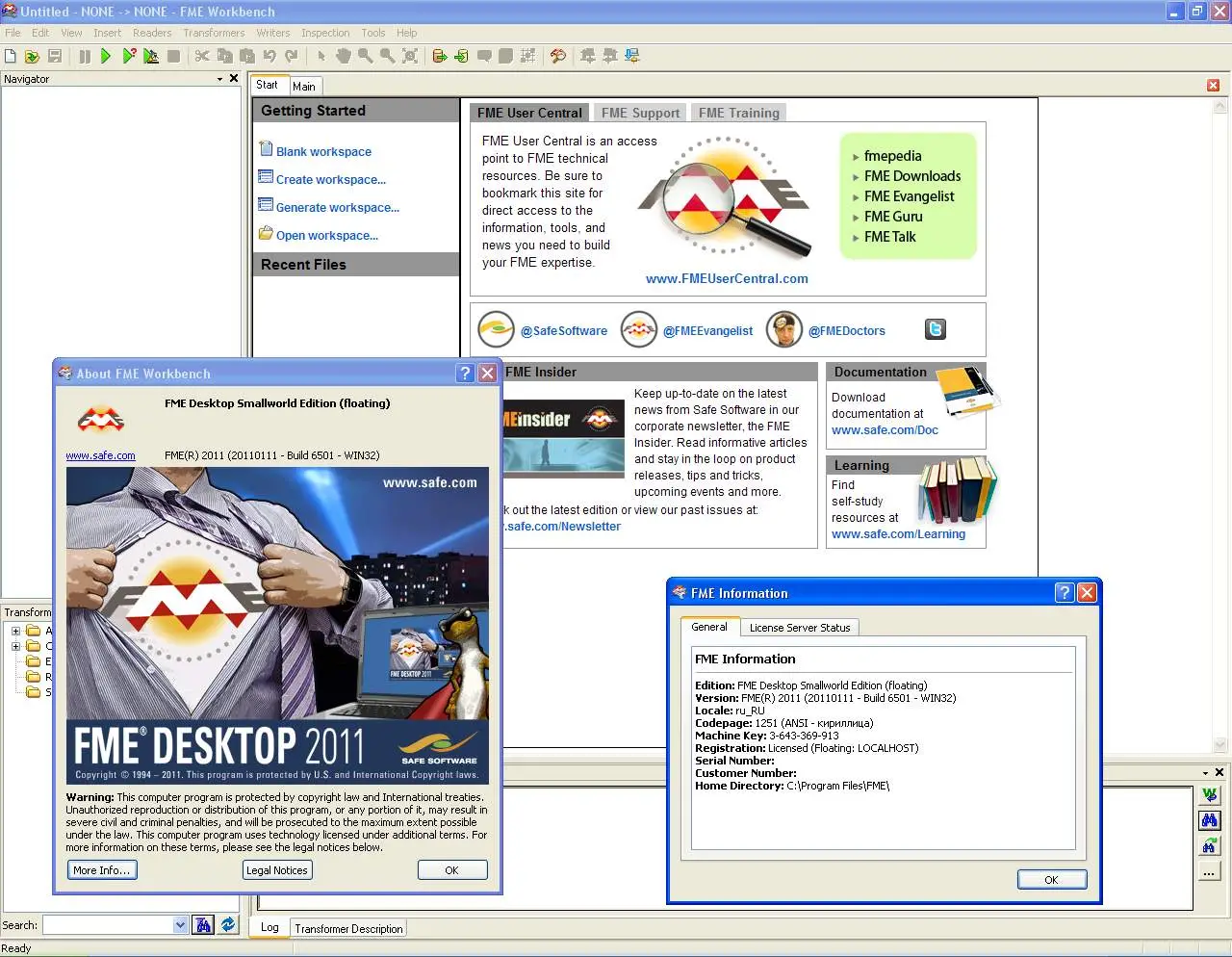This screenshot has height=957, width=1232.
Task: Click binoculars search icon beside Search box
Action: [203, 924]
